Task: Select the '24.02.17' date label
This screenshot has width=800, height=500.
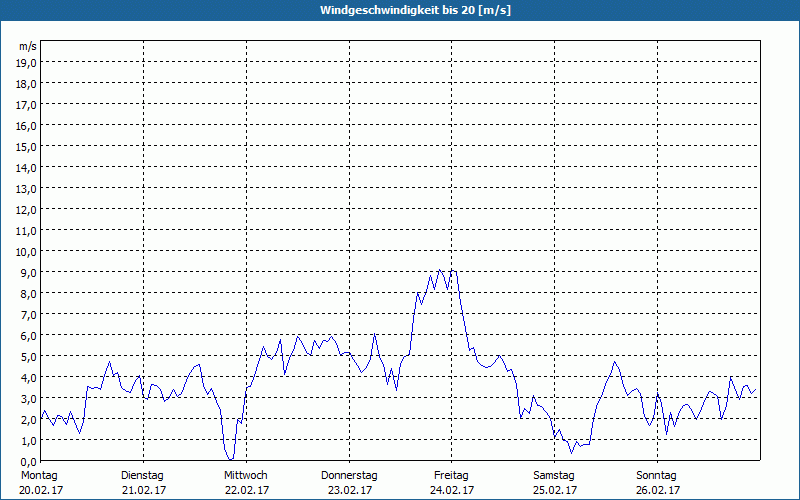Action: (452, 490)
